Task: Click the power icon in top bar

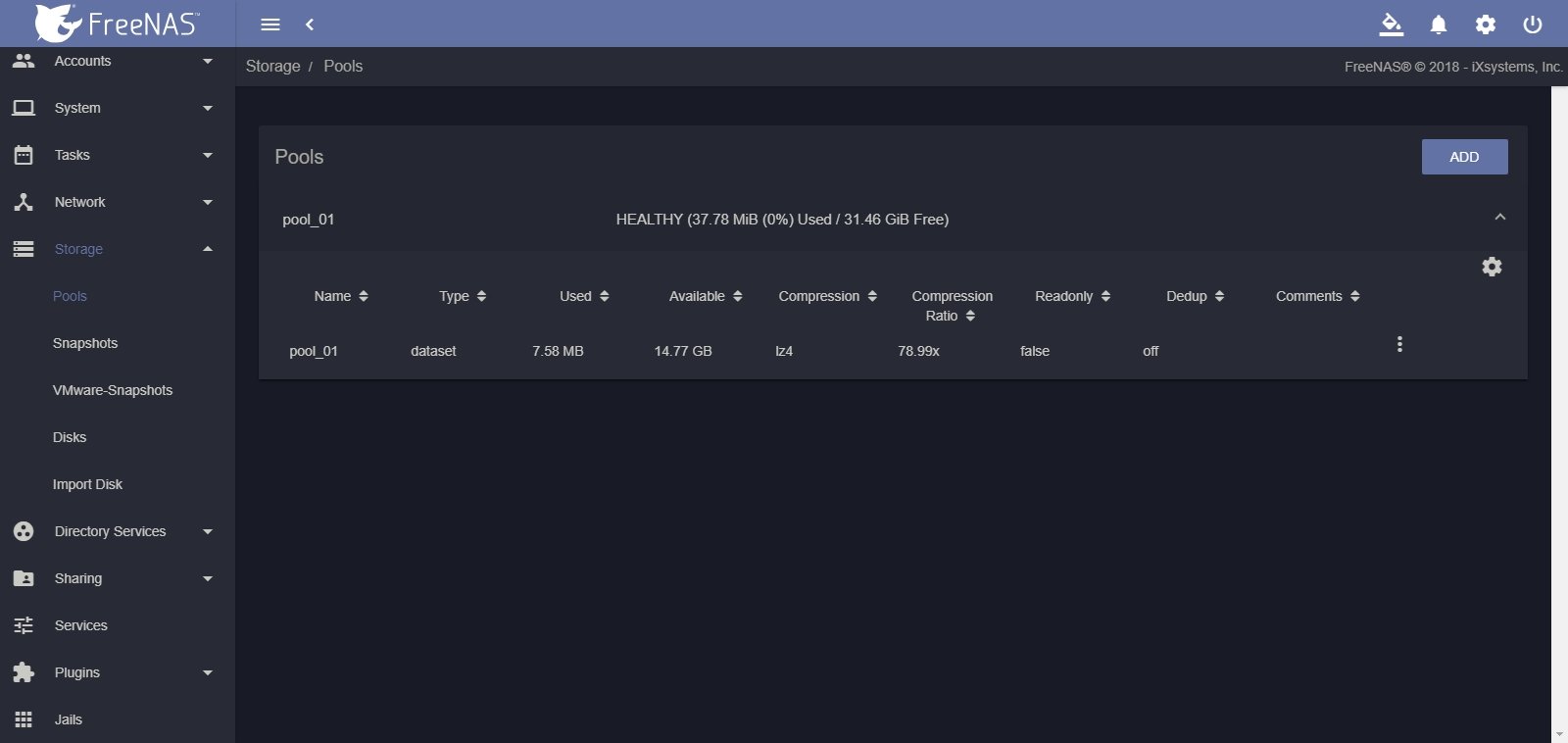Action: tap(1532, 25)
